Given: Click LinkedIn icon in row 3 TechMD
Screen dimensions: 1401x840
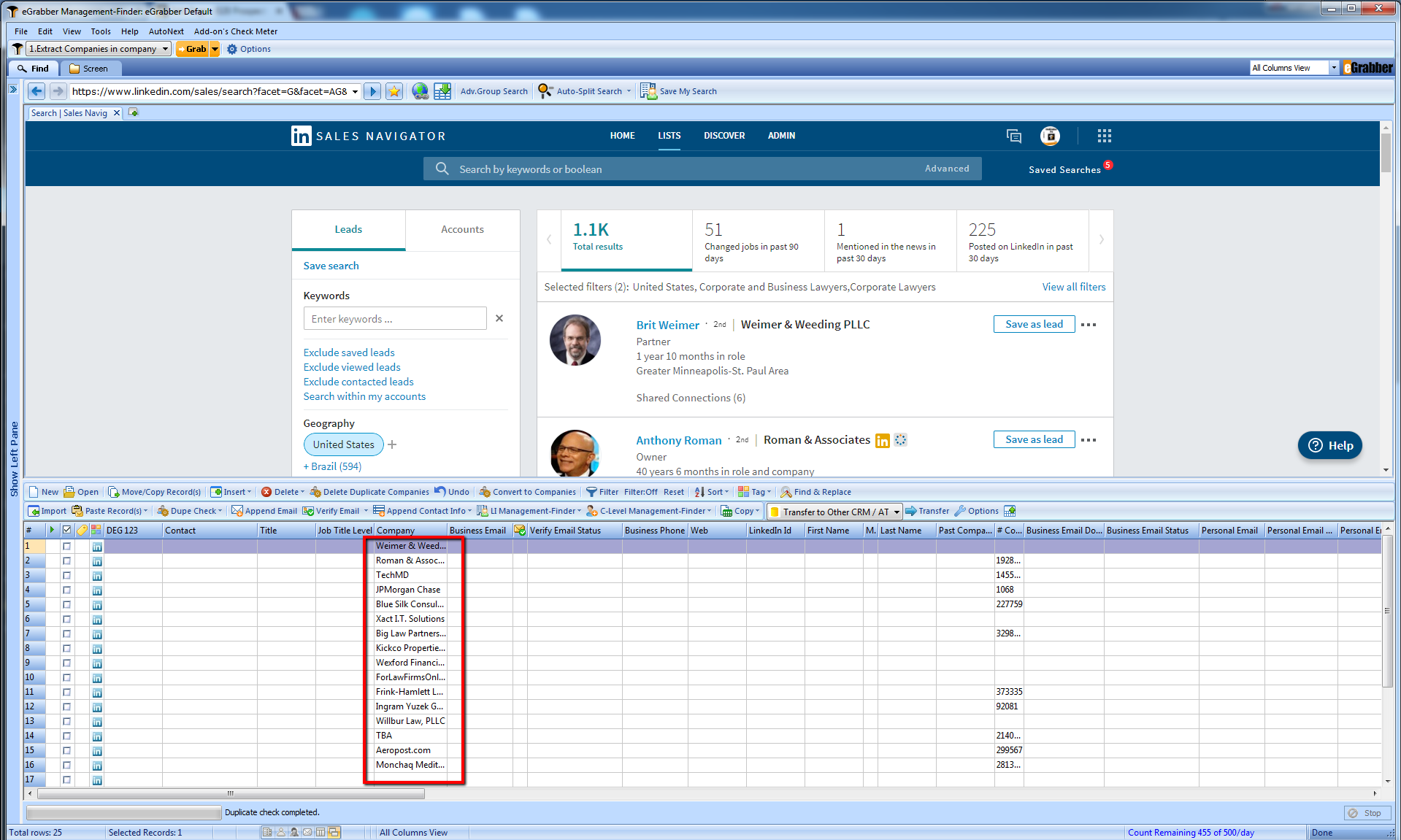Looking at the screenshot, I should pos(97,576).
